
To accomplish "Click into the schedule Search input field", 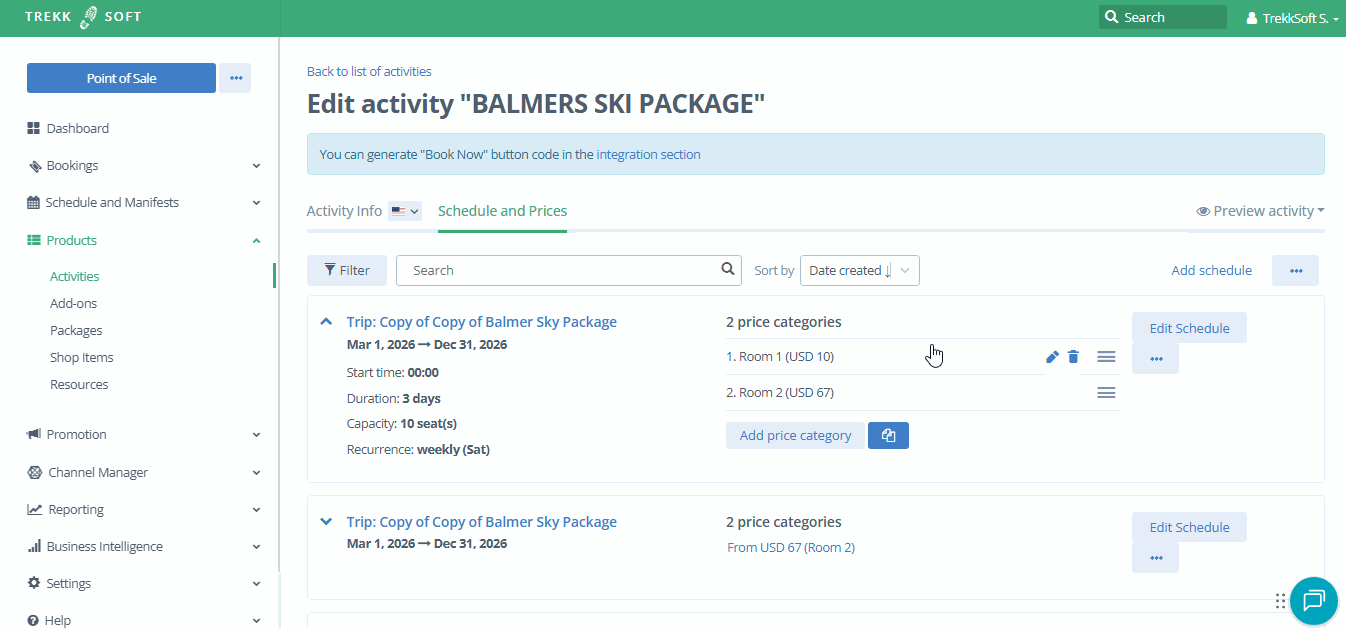I will (560, 270).
